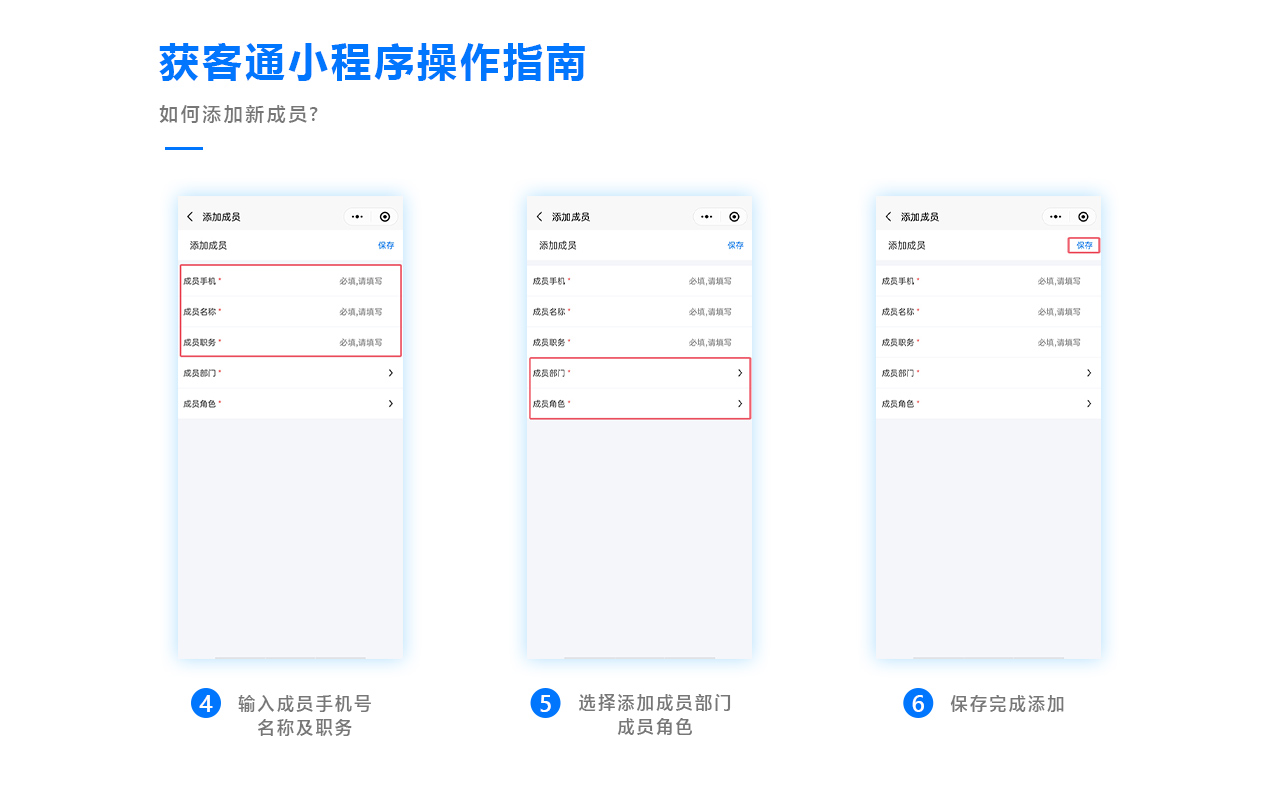Fill the 成员手机 field in step 6 phone
The width and height of the screenshot is (1280, 800).
[x=988, y=281]
